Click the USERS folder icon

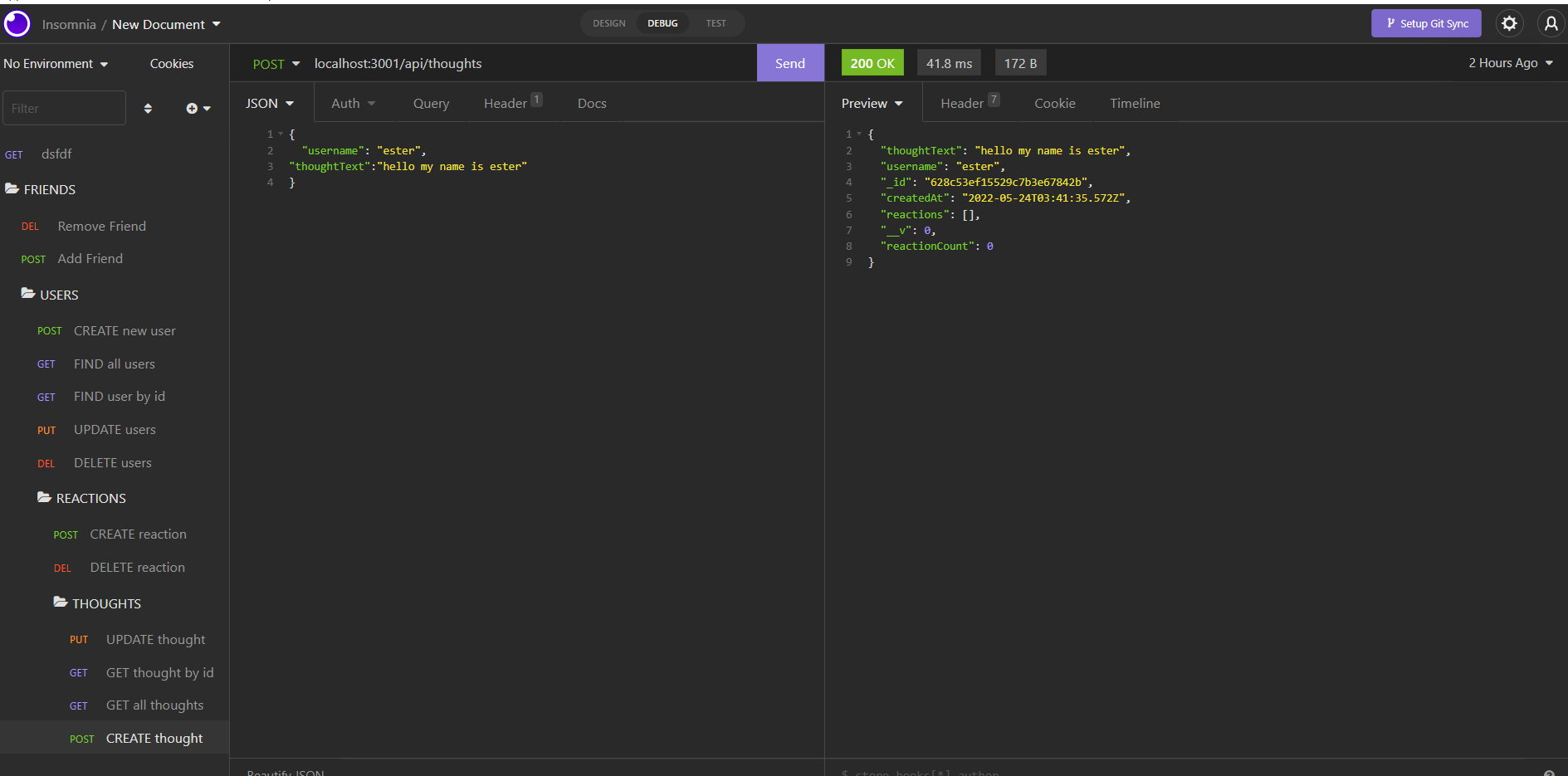(27, 294)
